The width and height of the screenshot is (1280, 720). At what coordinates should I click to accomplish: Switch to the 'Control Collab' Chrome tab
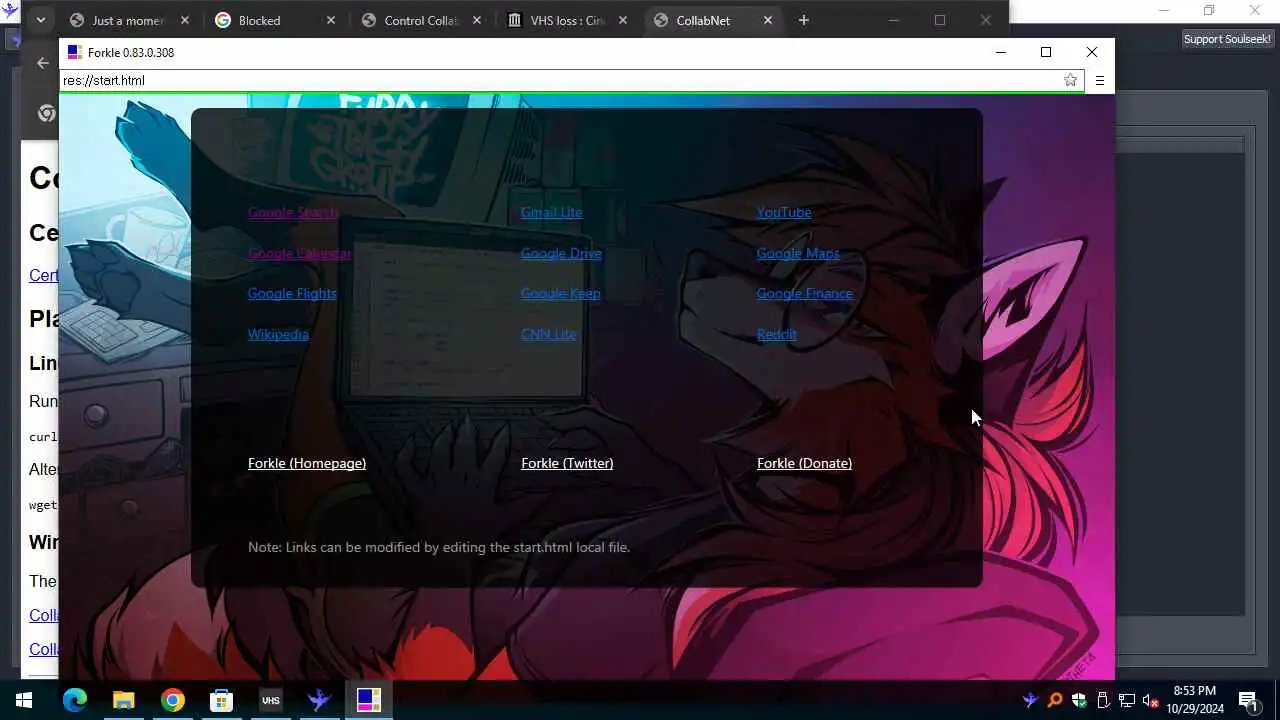tap(420, 20)
